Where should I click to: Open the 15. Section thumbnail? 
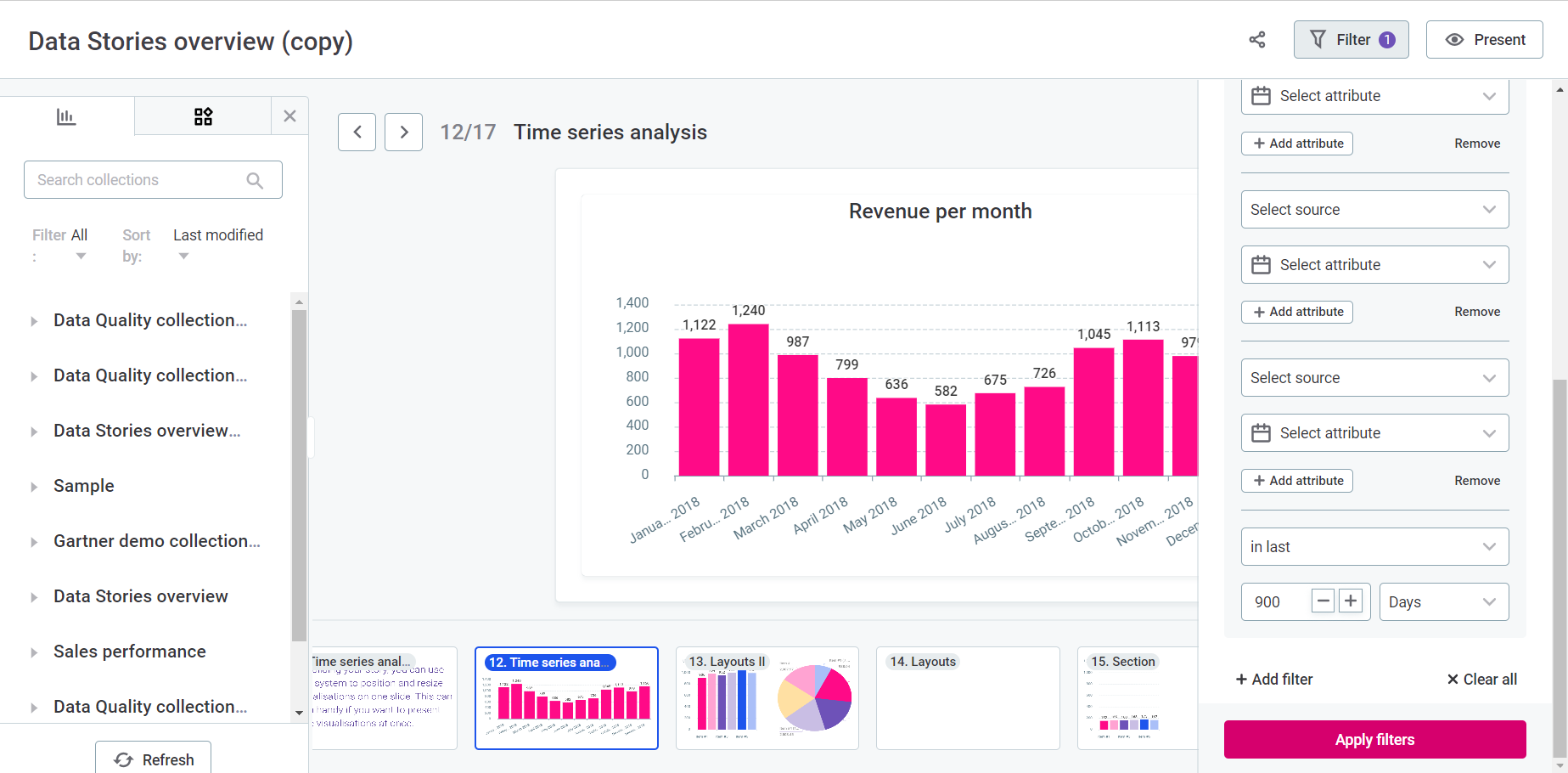1138,698
